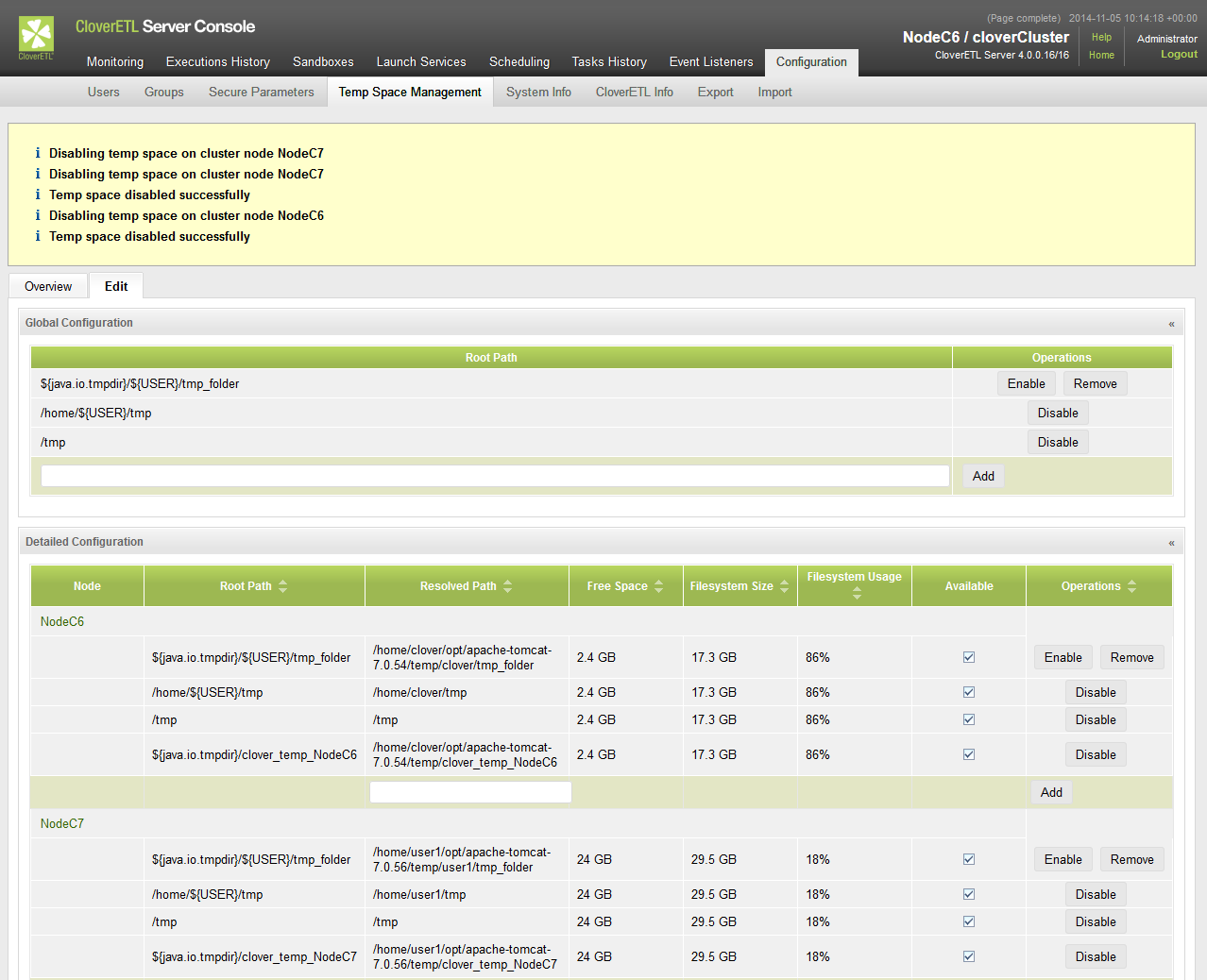Open the Sandboxes menu
Viewport: 1207px width, 980px height.
coord(323,62)
